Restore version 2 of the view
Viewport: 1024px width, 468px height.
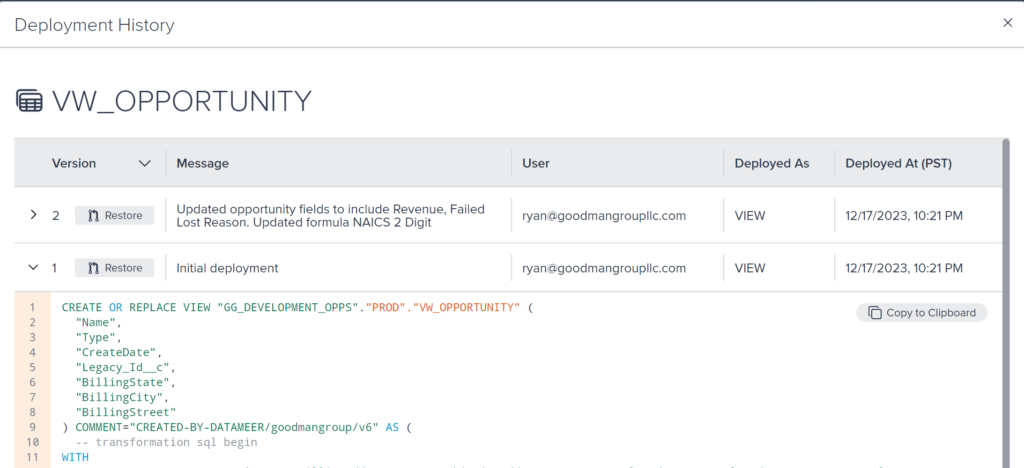pos(114,215)
